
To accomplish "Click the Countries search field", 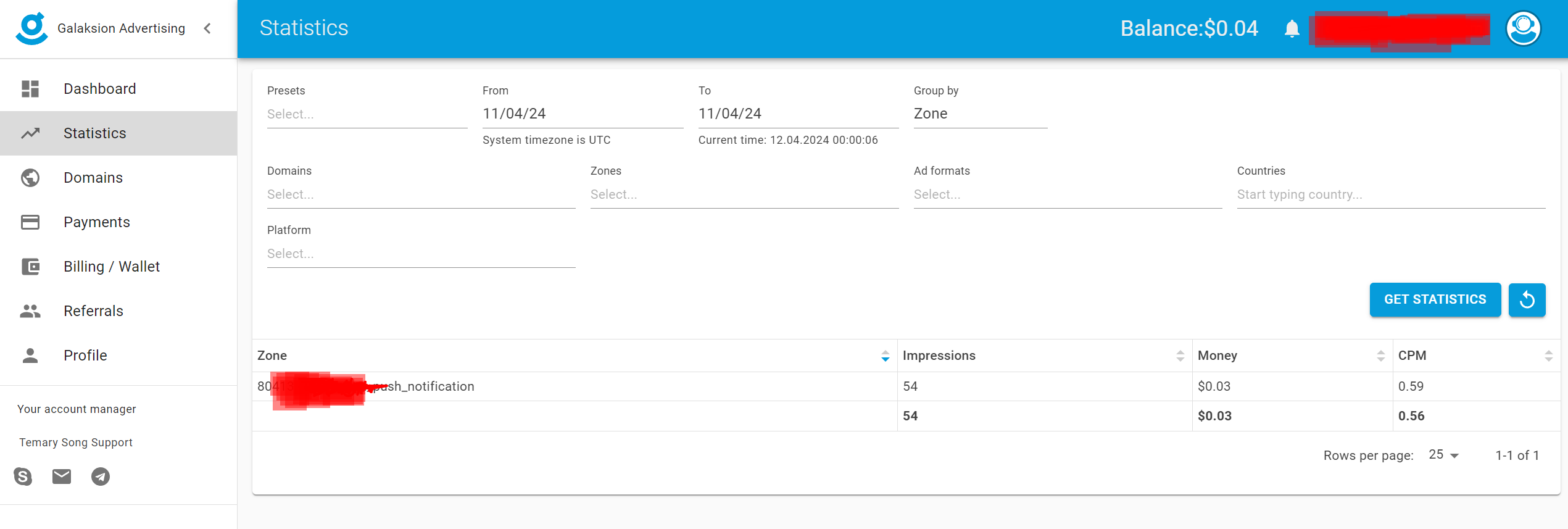I will coord(1392,194).
